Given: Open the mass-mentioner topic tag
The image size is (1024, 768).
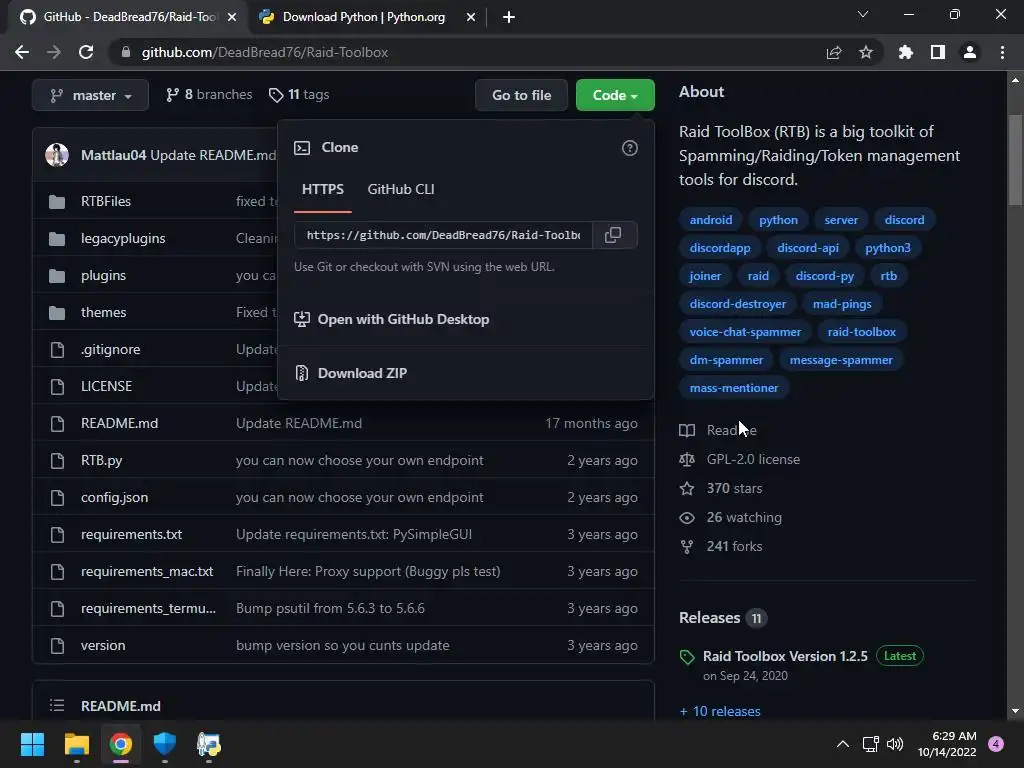Looking at the screenshot, I should (x=734, y=388).
